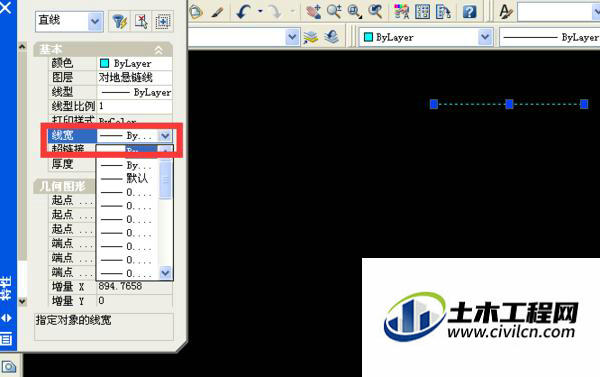Select the Pan realtime hand icon
The height and width of the screenshot is (377, 600).
(314, 12)
